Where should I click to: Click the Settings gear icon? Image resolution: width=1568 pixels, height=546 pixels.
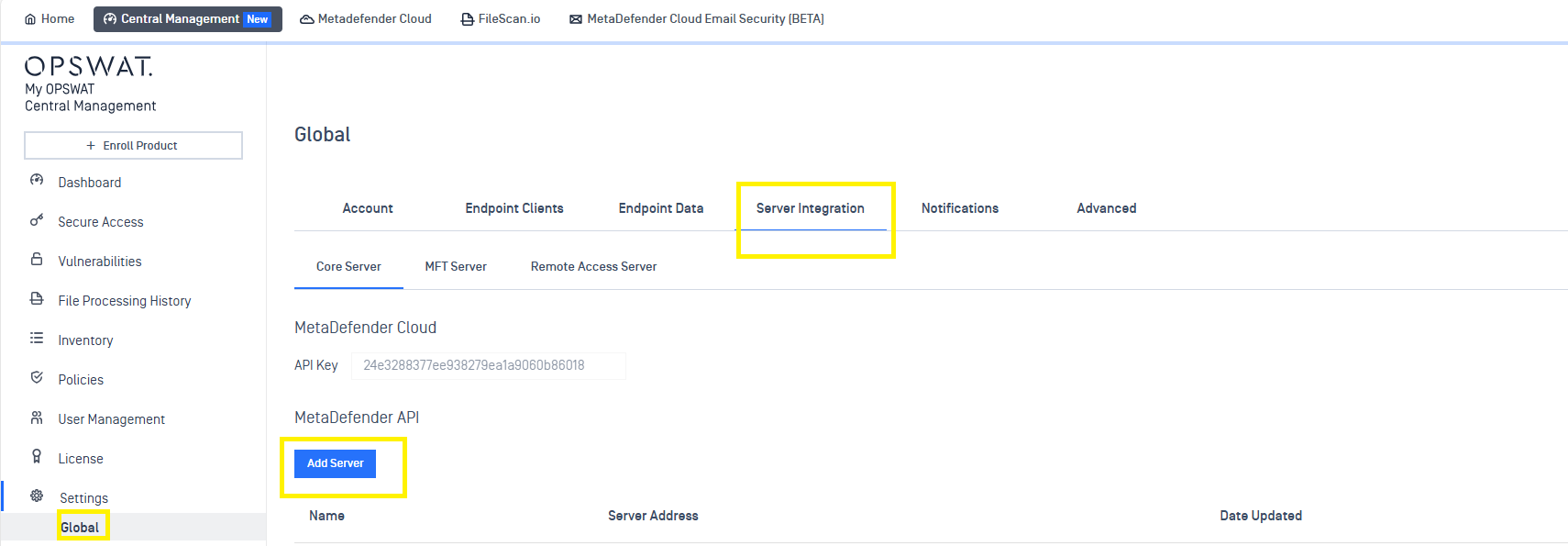37,496
